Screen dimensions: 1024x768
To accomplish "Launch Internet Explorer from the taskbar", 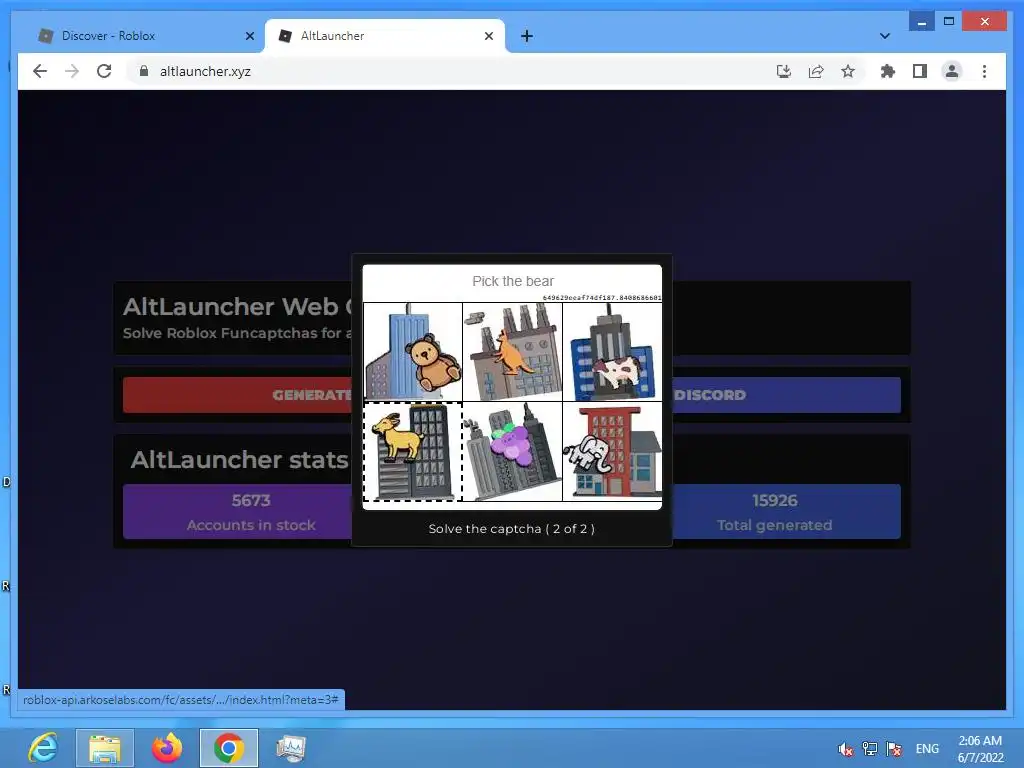I will pyautogui.click(x=43, y=748).
